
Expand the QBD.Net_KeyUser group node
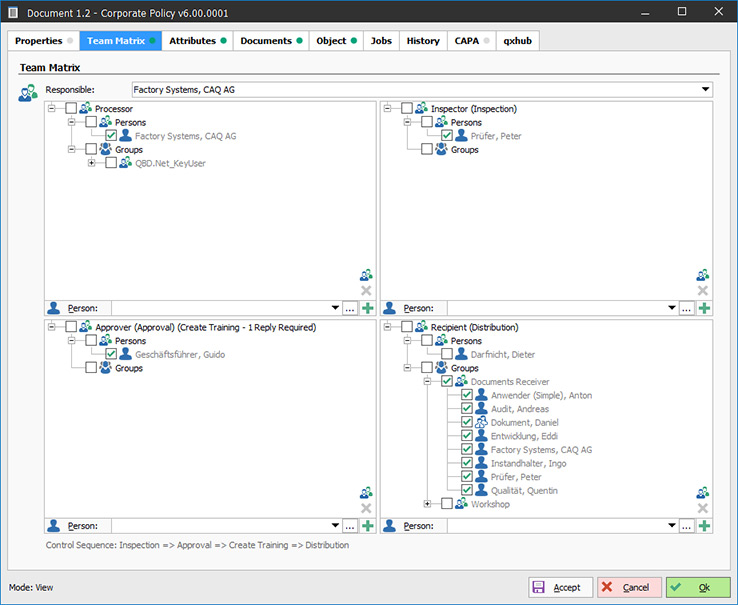point(91,163)
